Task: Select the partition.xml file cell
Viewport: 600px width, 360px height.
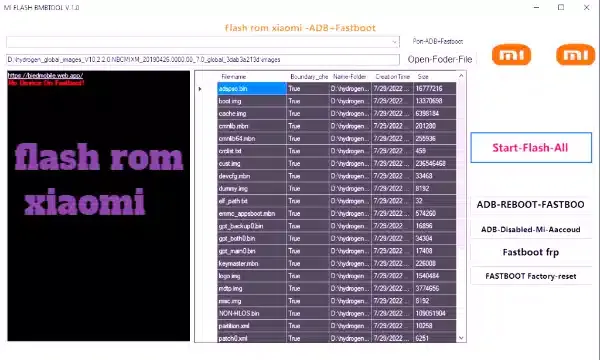Action: coord(252,326)
